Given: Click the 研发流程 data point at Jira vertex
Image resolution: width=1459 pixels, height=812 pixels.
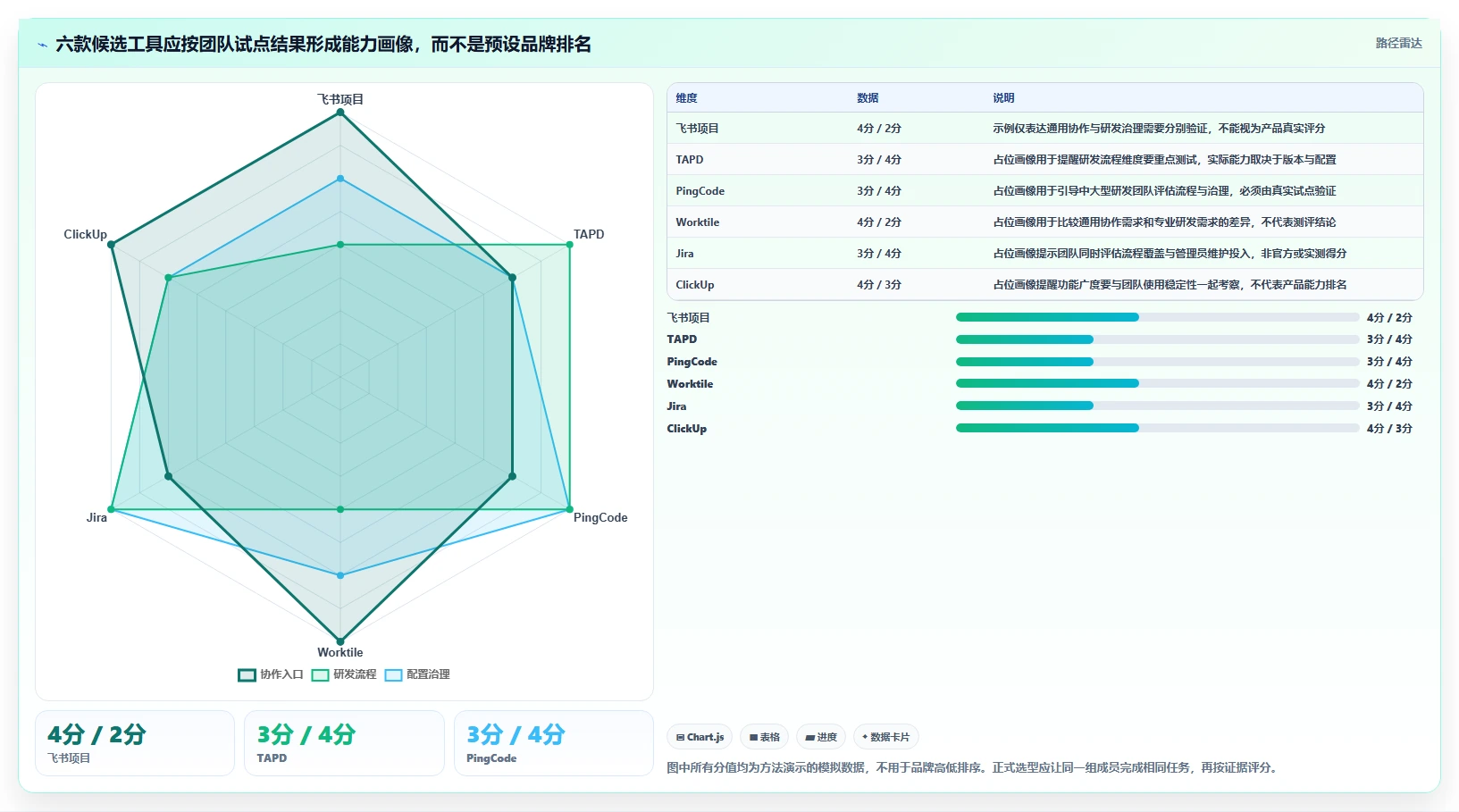Looking at the screenshot, I should tap(112, 509).
